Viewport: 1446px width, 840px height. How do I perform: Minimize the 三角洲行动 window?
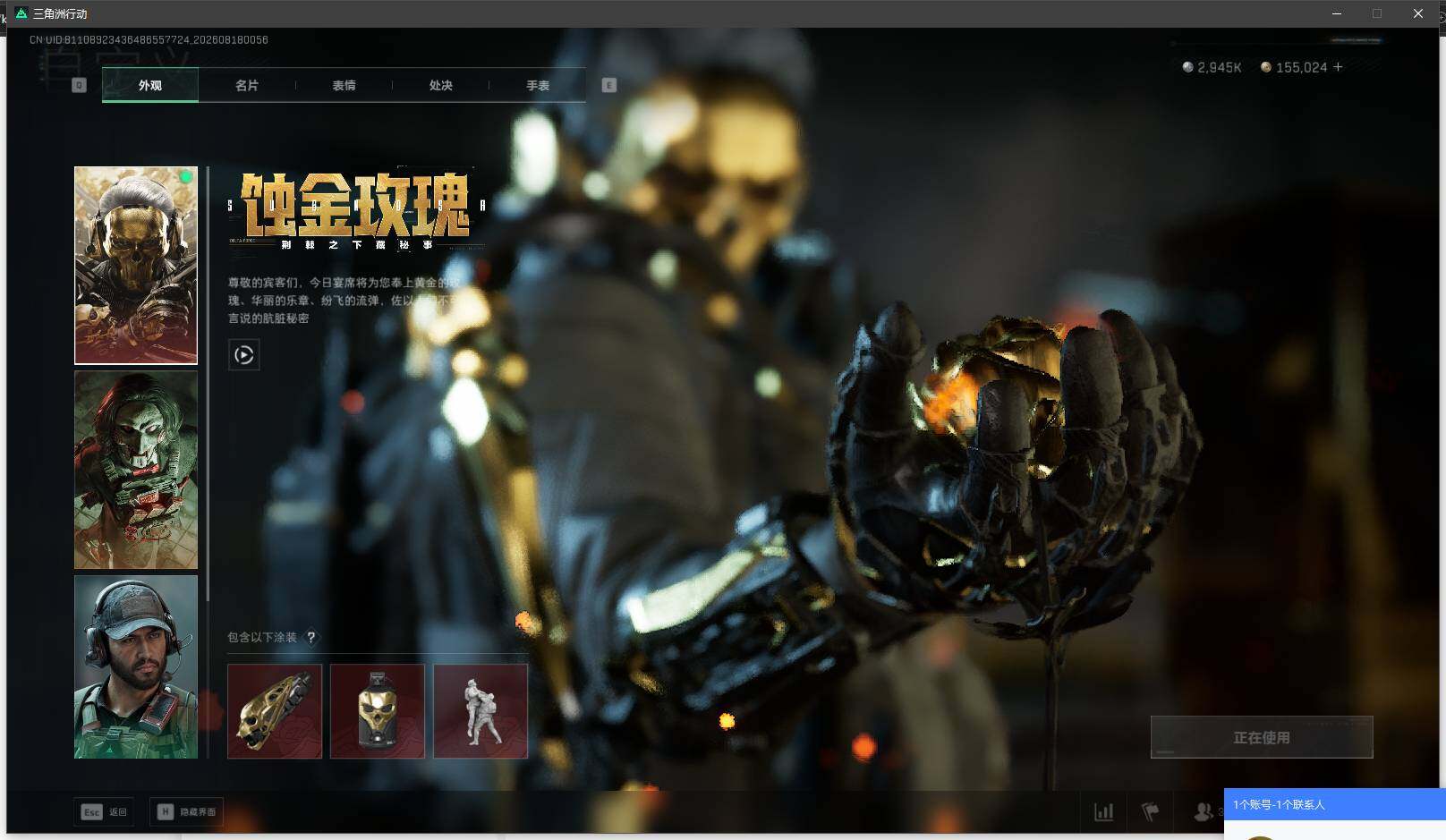pyautogui.click(x=1337, y=13)
